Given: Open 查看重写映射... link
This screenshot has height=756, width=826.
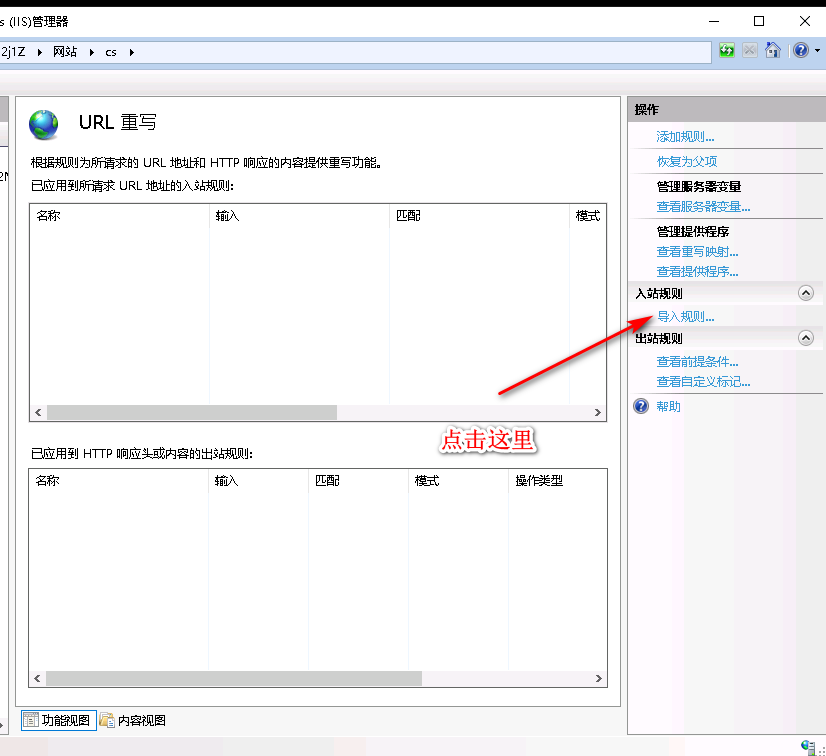Looking at the screenshot, I should coord(697,252).
